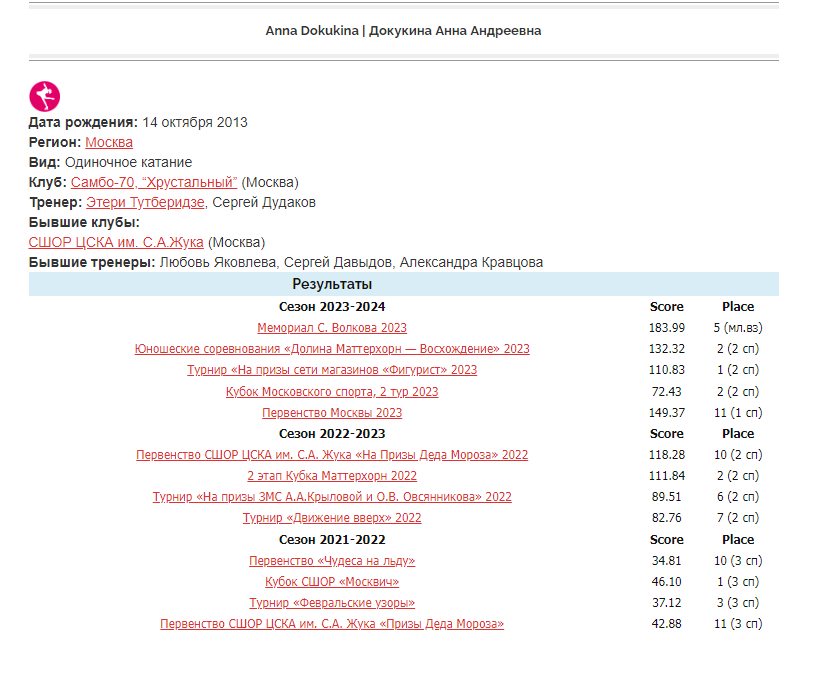The height and width of the screenshot is (678, 822).
Task: Open Первенство Москвы 2023 link
Action: click(x=332, y=413)
